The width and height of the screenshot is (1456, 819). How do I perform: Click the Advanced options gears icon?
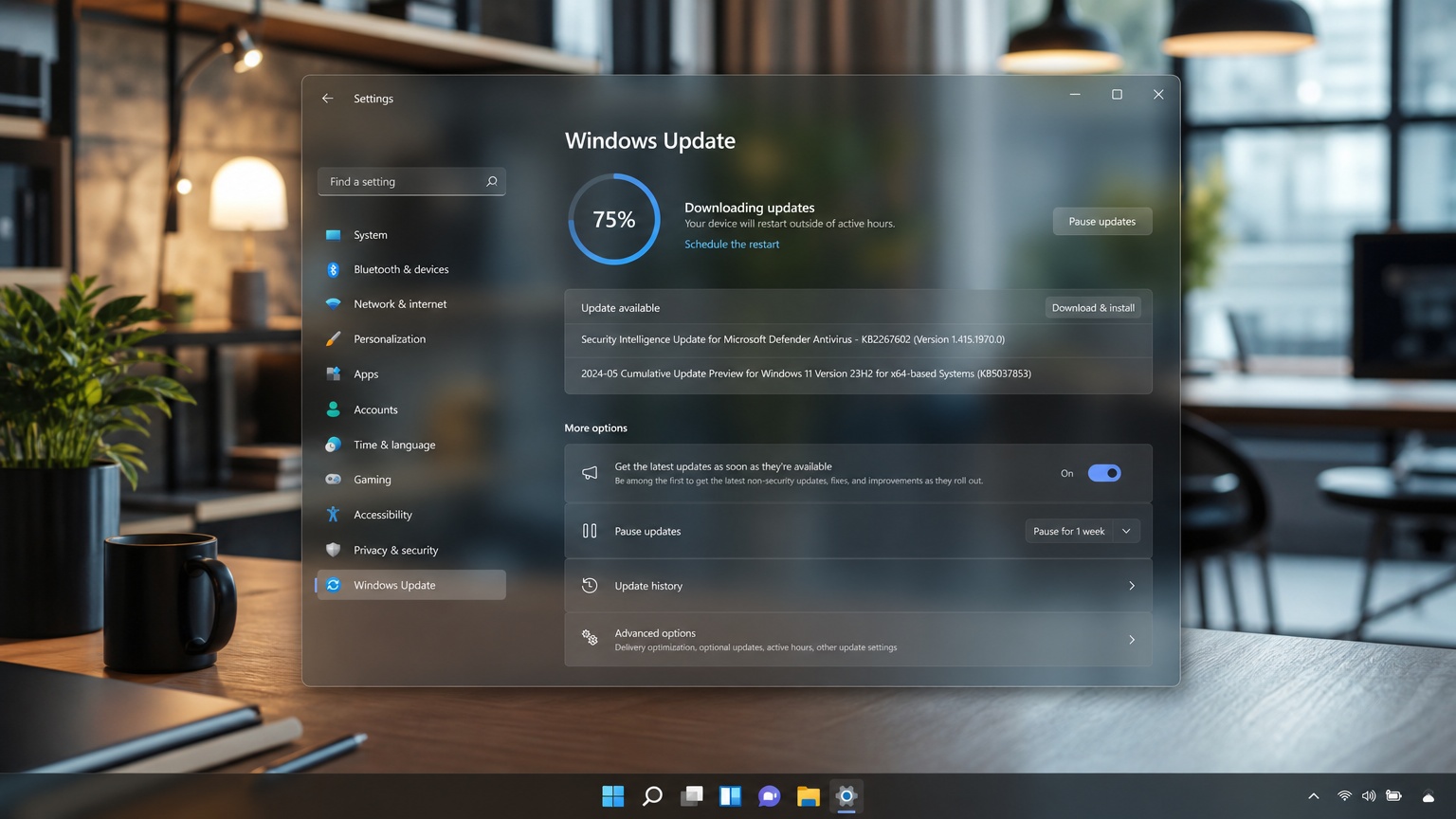click(590, 638)
